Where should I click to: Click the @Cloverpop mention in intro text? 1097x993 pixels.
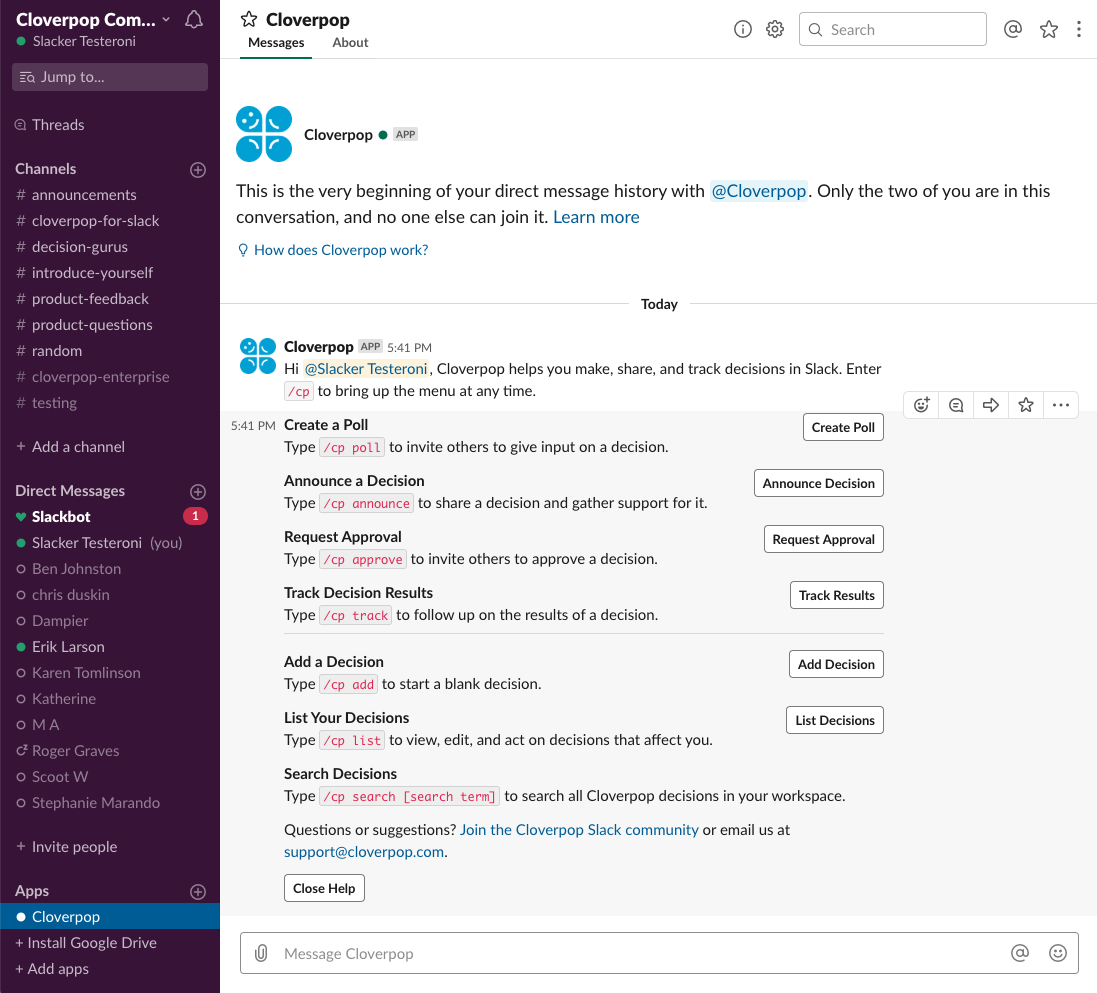pos(759,191)
